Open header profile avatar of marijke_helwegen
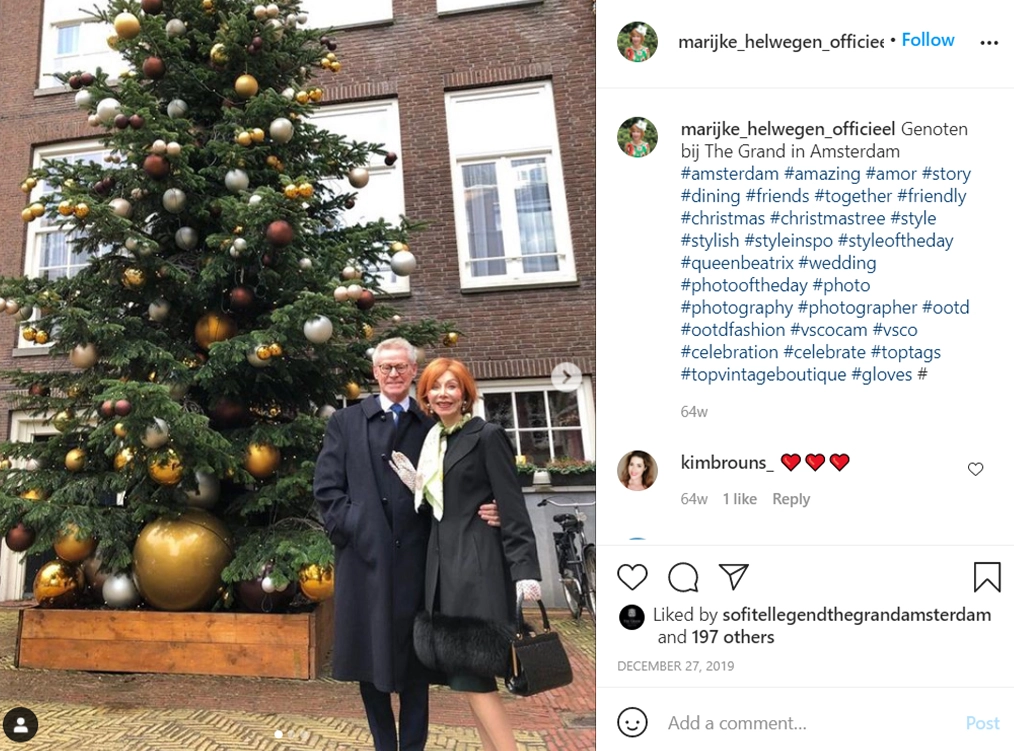Image resolution: width=1014 pixels, height=751 pixels. click(637, 41)
